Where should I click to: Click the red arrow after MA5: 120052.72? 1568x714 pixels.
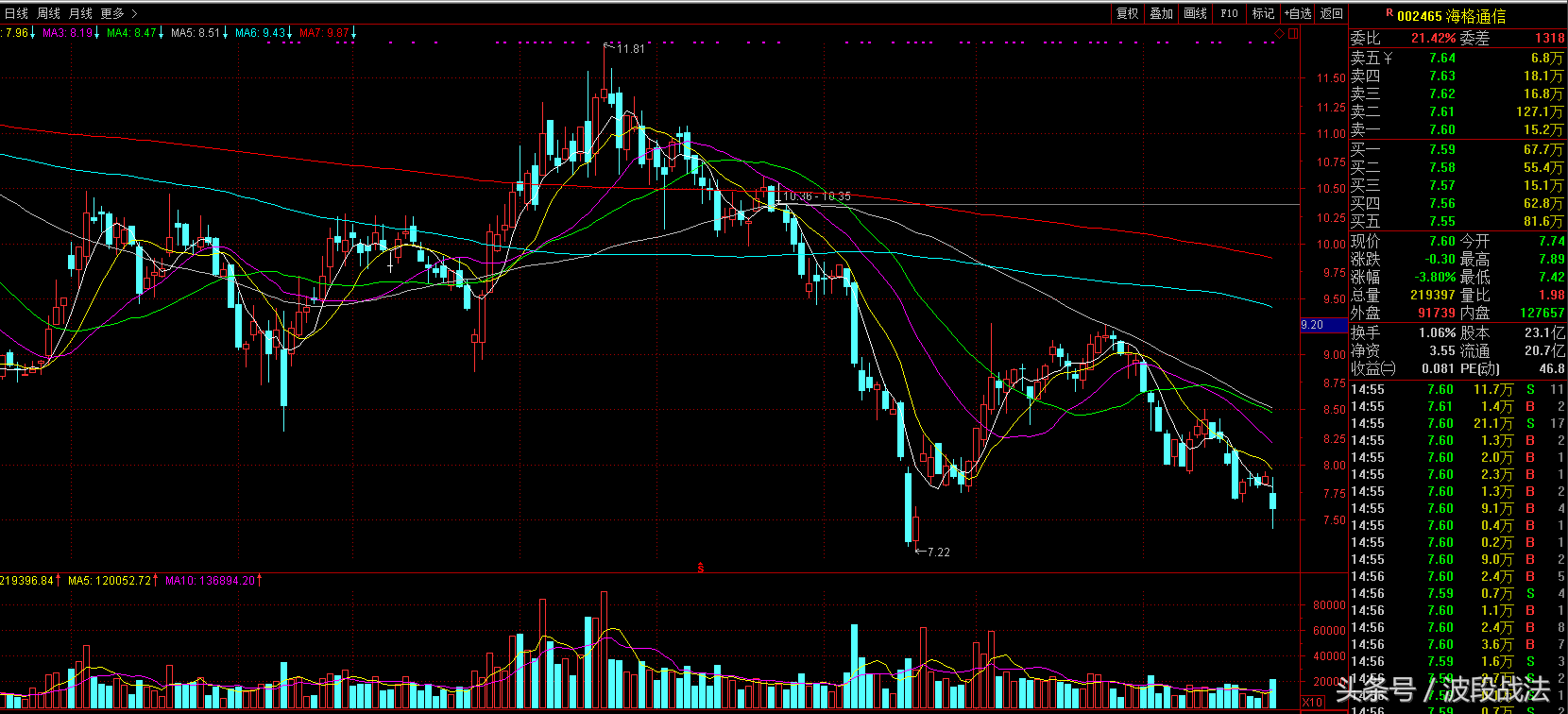pyautogui.click(x=157, y=580)
